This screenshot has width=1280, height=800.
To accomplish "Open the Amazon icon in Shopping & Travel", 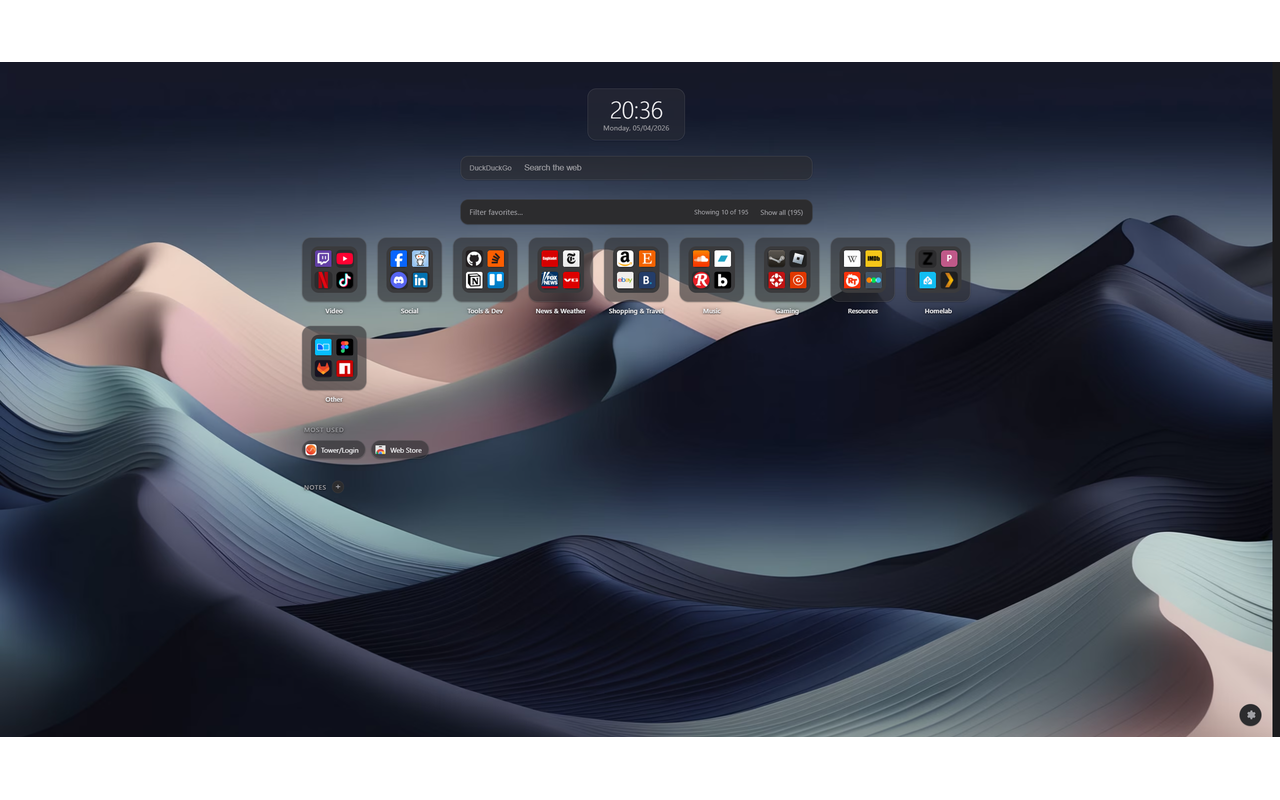I will tap(625, 259).
